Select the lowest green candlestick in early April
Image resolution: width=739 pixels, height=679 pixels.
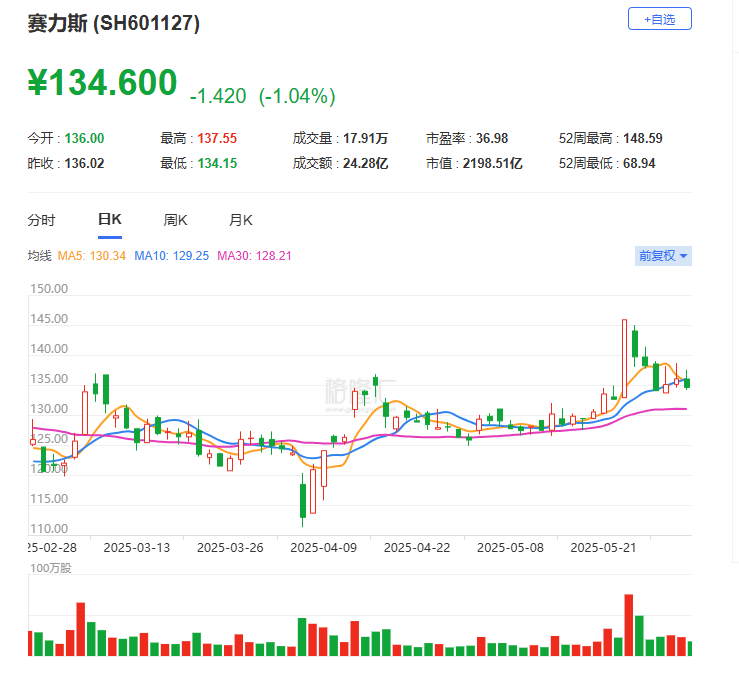click(x=302, y=500)
